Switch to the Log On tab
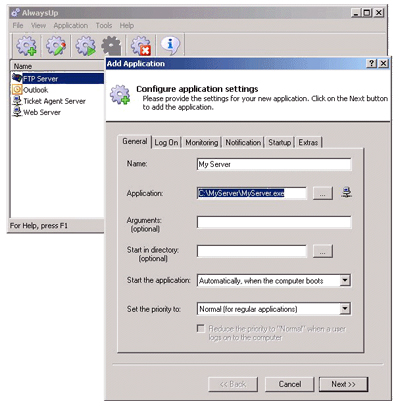Screen dimensions: 400x407 [x=166, y=143]
